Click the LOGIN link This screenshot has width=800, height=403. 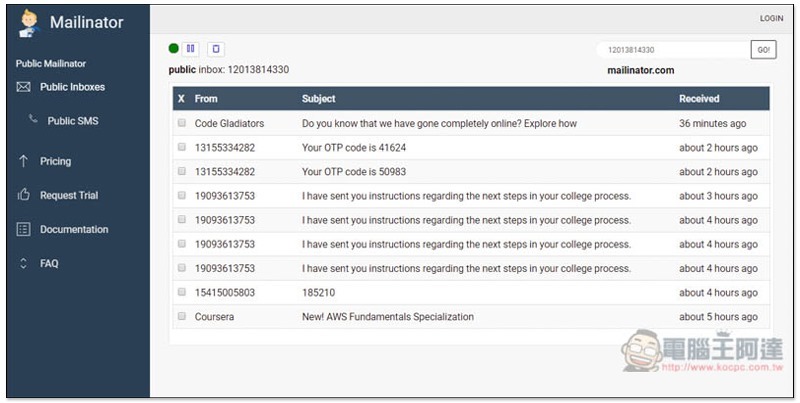tap(771, 18)
